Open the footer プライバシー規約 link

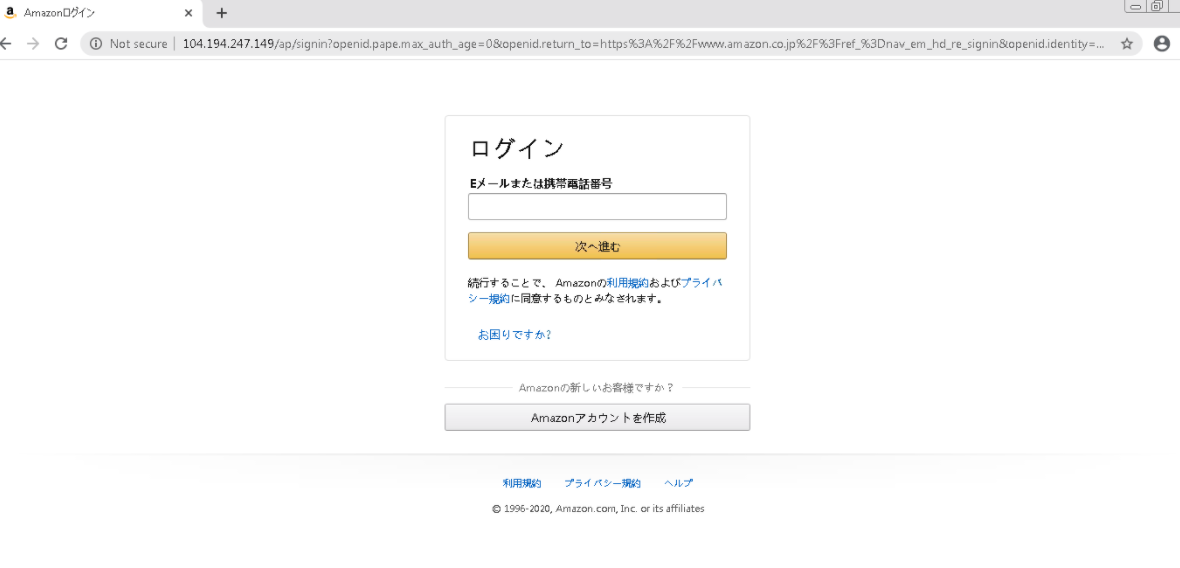click(602, 483)
